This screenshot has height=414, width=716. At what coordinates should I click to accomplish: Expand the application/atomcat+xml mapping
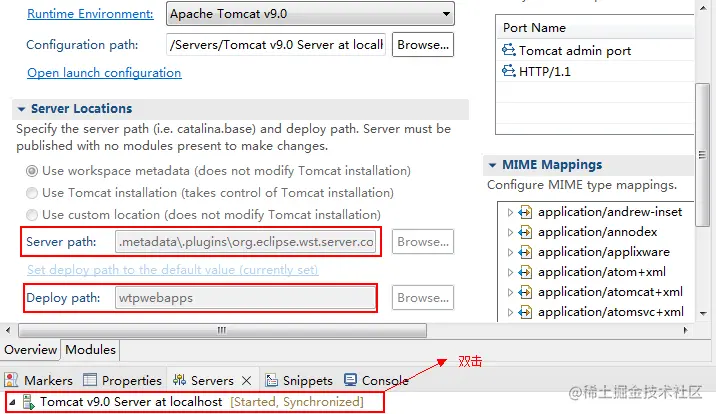510,293
